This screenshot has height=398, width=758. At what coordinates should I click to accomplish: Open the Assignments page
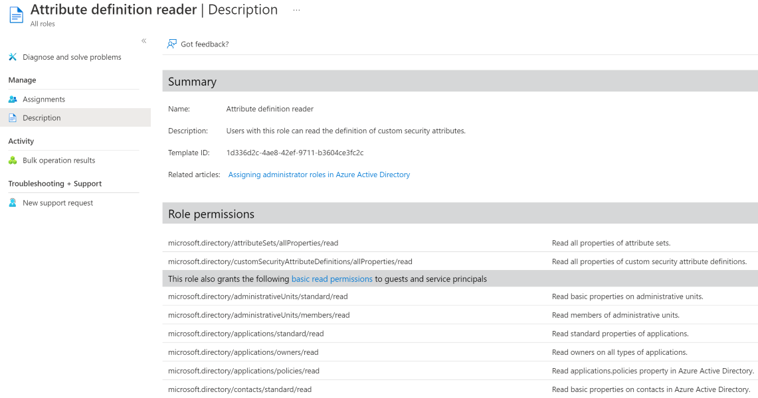coord(44,99)
